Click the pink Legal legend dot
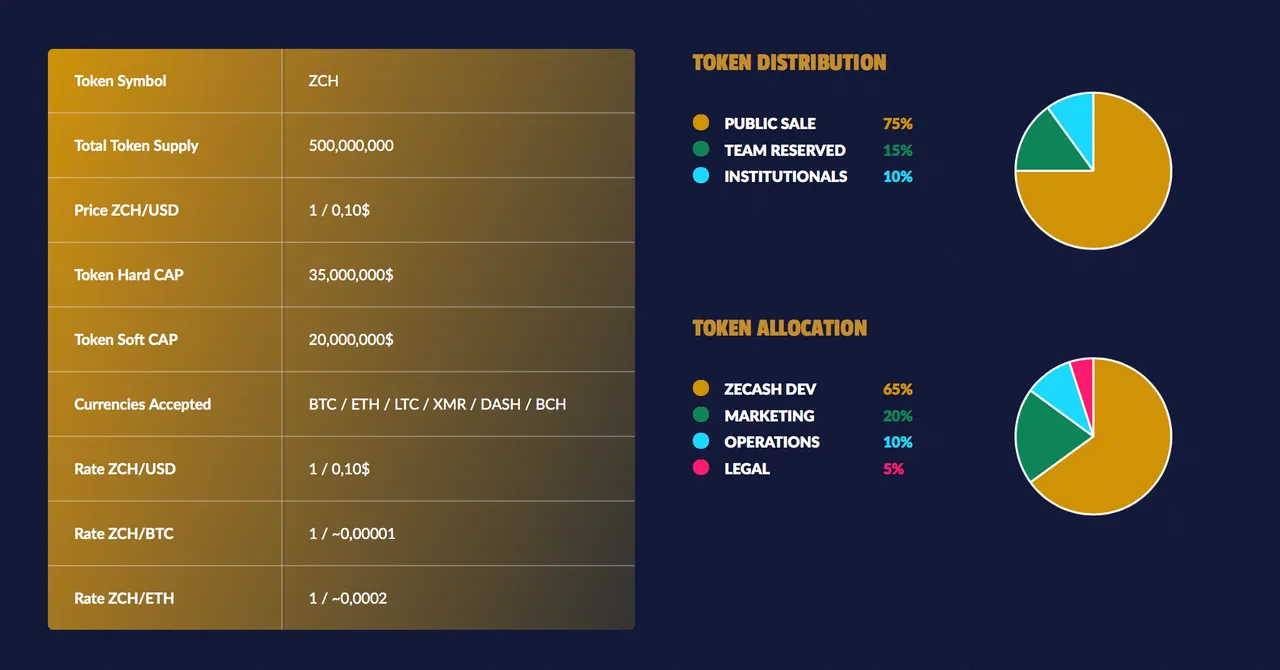Image resolution: width=1280 pixels, height=670 pixels. pos(701,468)
